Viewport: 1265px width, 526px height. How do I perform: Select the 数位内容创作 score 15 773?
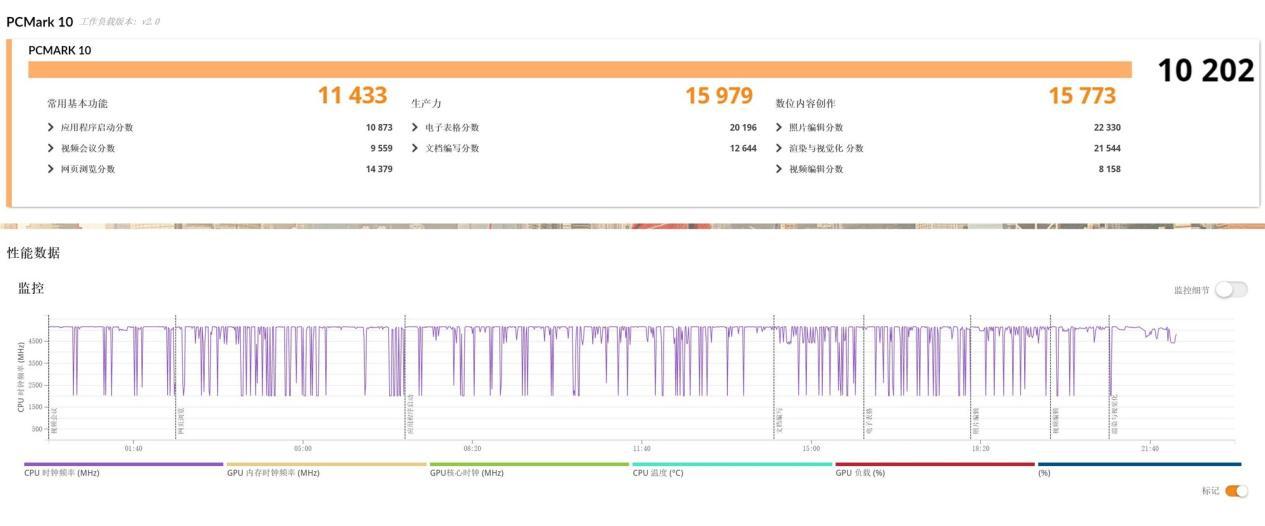[x=1082, y=96]
